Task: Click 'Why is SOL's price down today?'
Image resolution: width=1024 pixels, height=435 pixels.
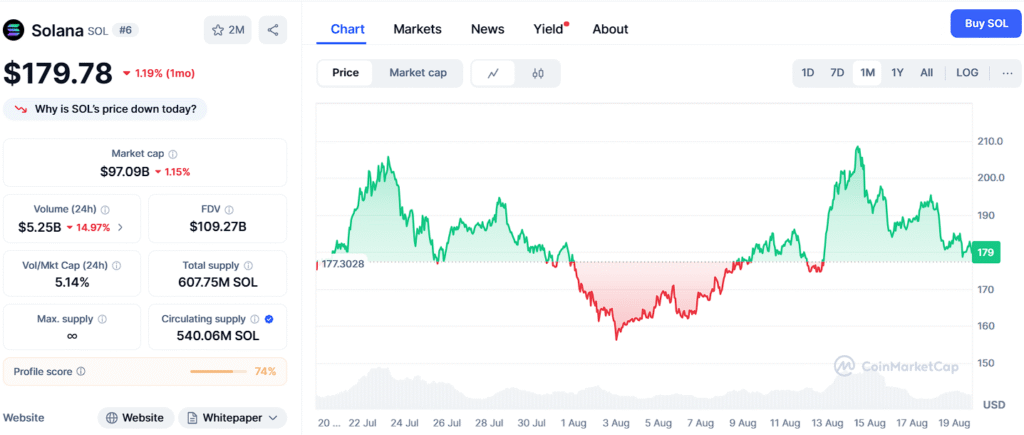Action: point(105,109)
